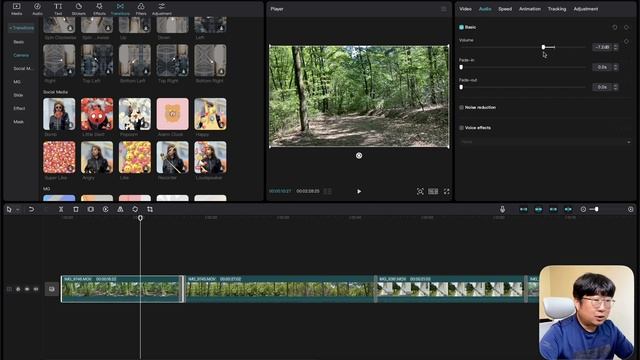This screenshot has height=360, width=640.
Task: Click the reset icon in Basic section
Action: 615,27
